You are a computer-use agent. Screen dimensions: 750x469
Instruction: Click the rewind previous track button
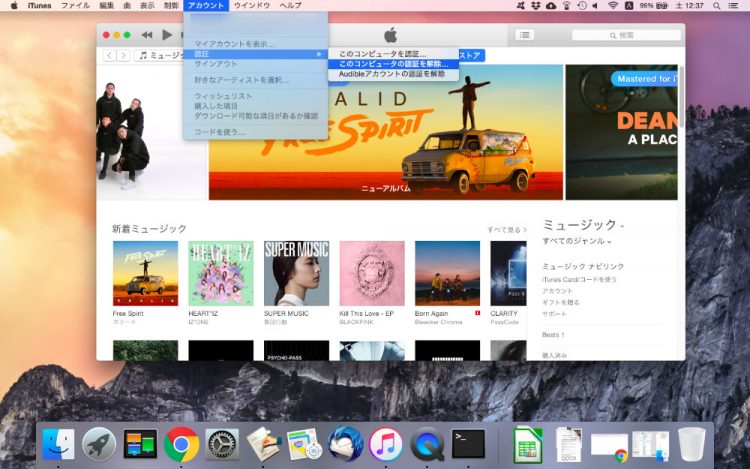[x=147, y=35]
